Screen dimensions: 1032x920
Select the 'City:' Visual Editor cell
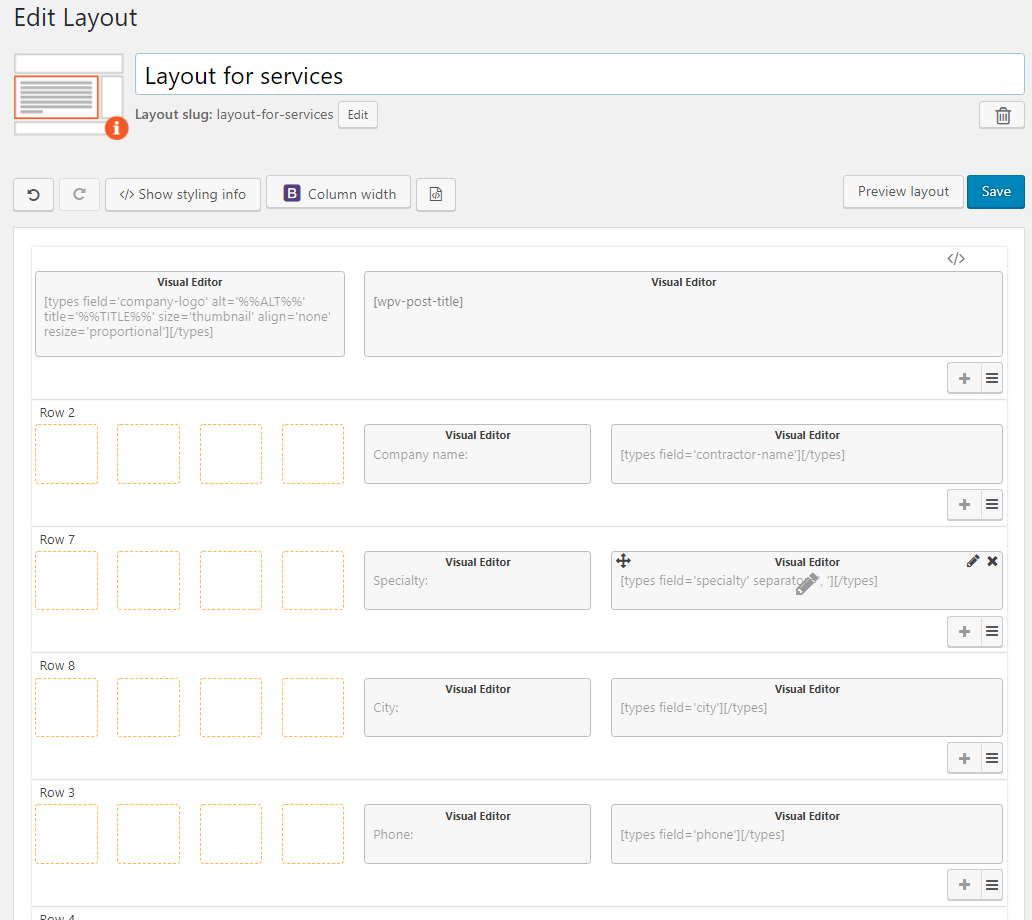pos(477,707)
